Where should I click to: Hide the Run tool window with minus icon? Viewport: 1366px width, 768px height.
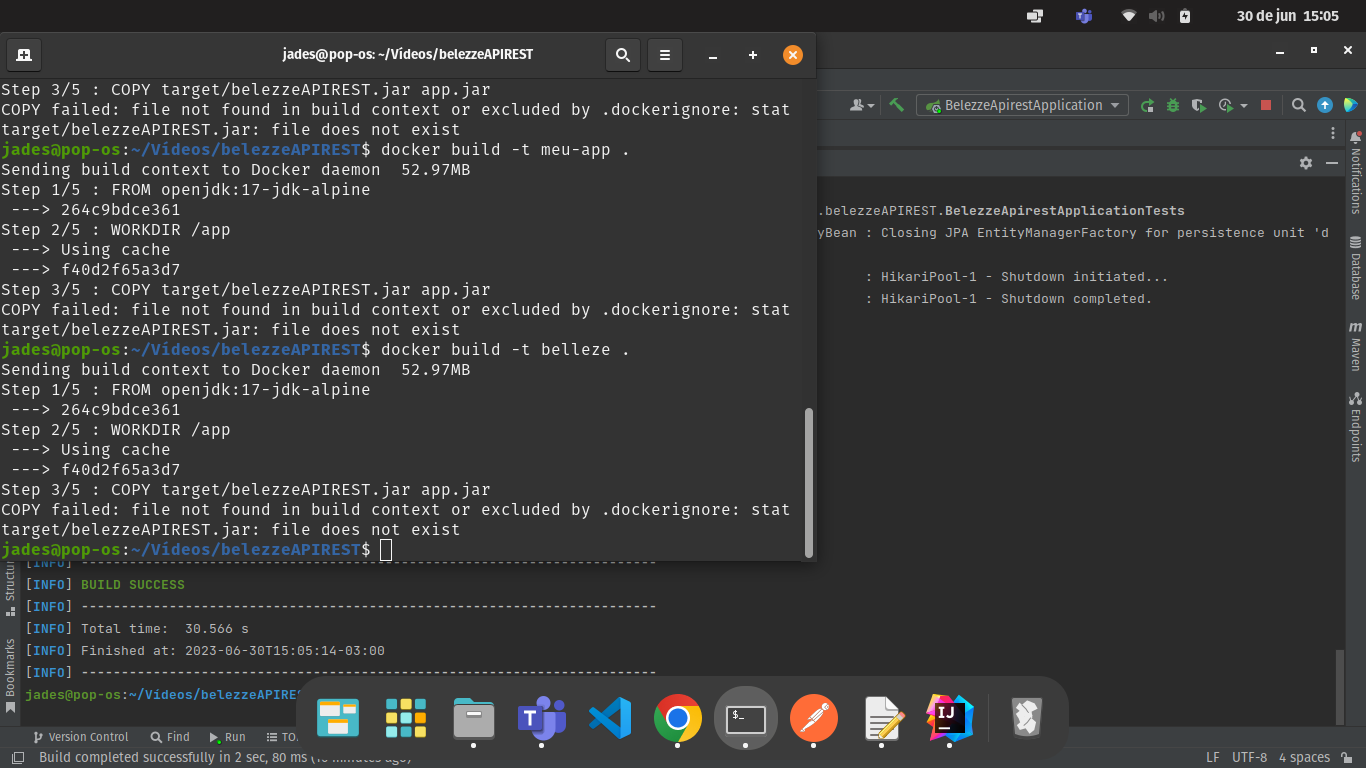1332,162
